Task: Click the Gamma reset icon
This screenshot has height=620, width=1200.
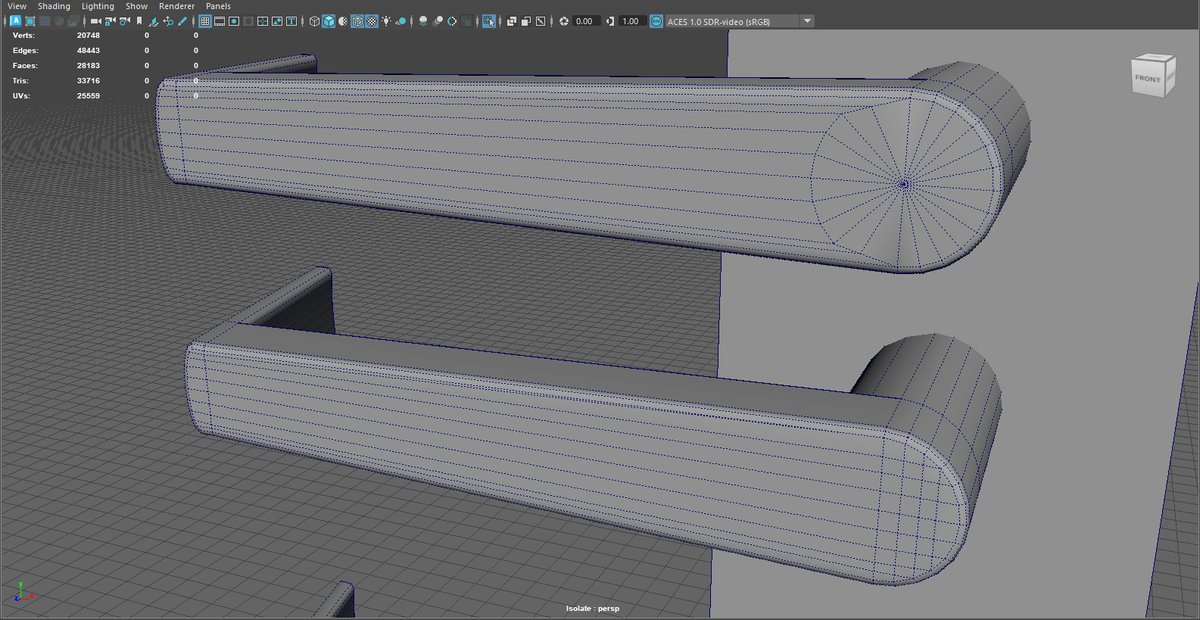Action: pyautogui.click(x=610, y=21)
